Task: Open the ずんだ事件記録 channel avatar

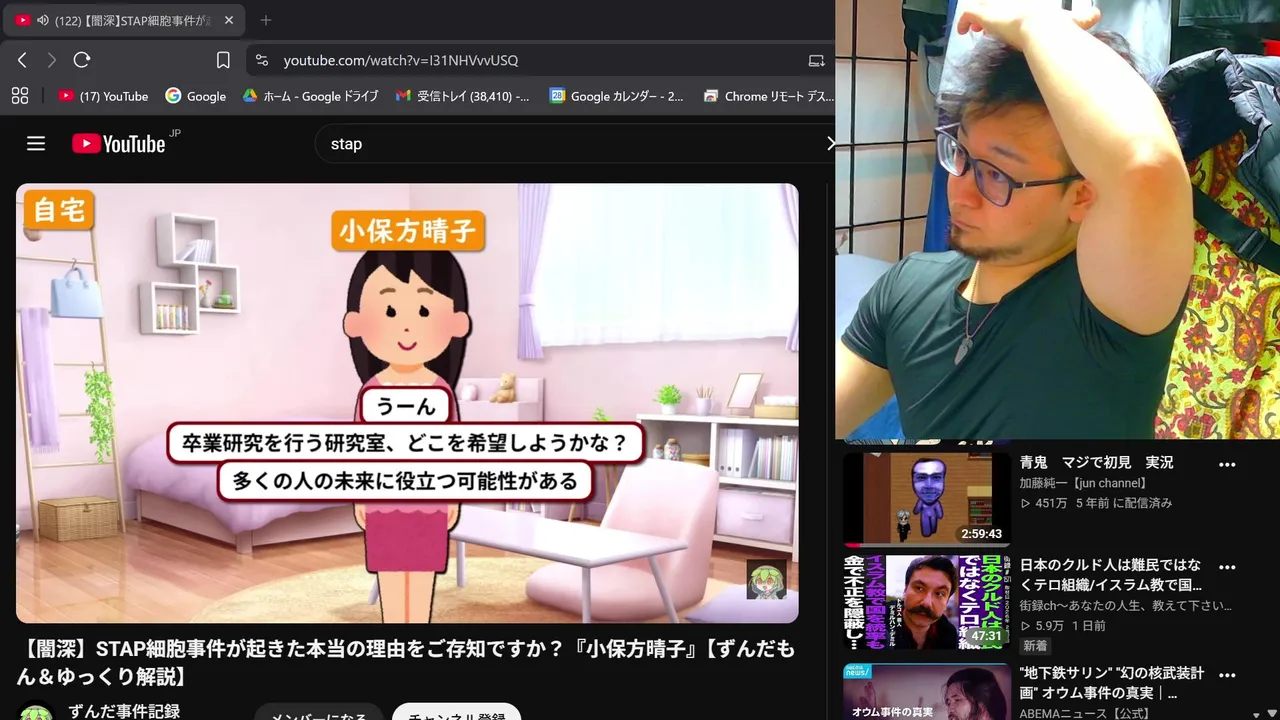Action: (x=36, y=712)
